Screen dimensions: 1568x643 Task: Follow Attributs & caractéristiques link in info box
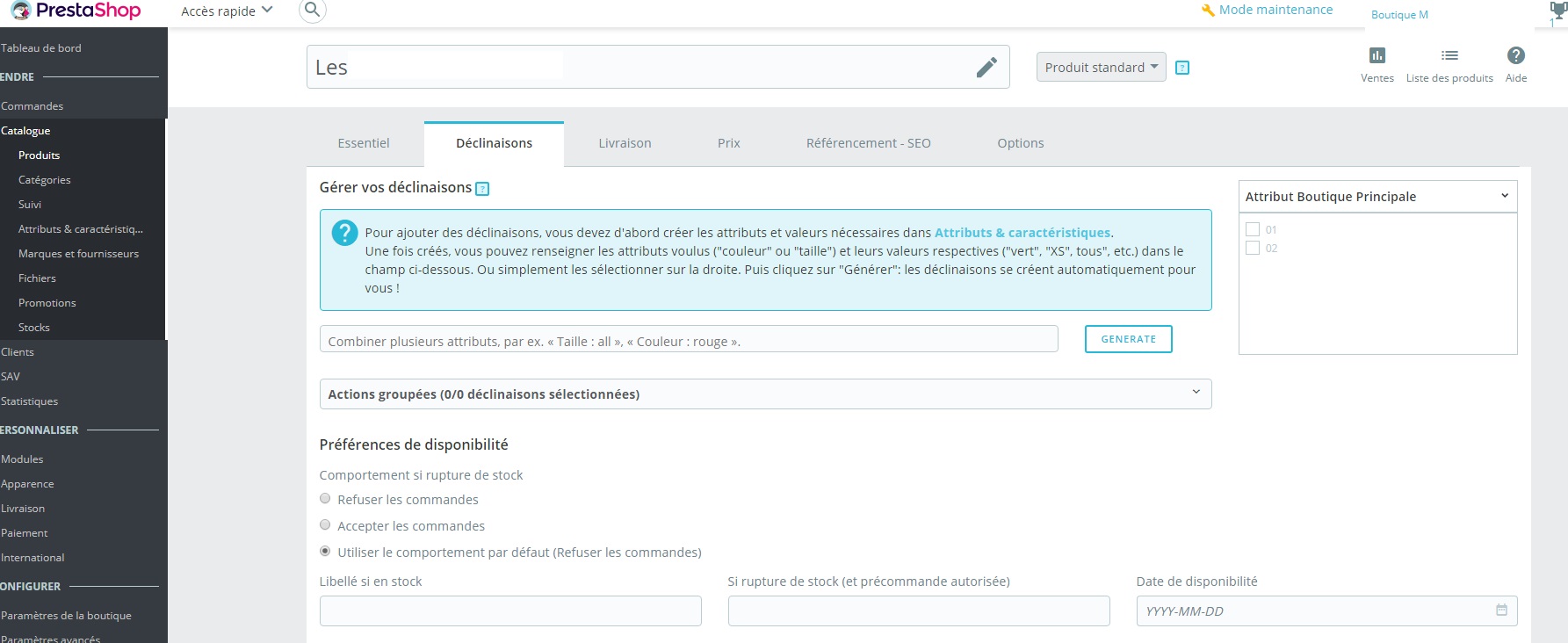[1022, 233]
